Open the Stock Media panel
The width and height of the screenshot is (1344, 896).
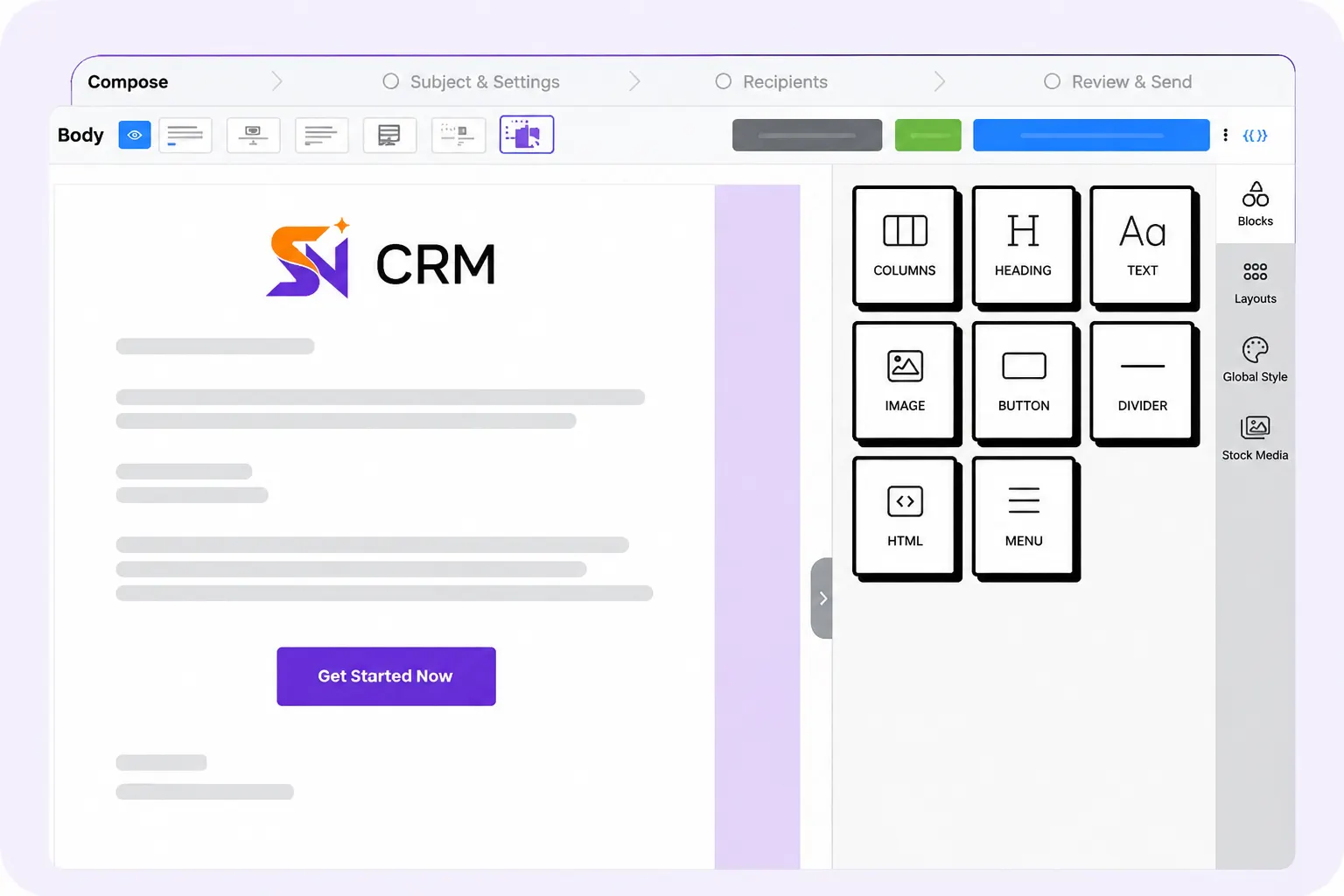tap(1255, 438)
